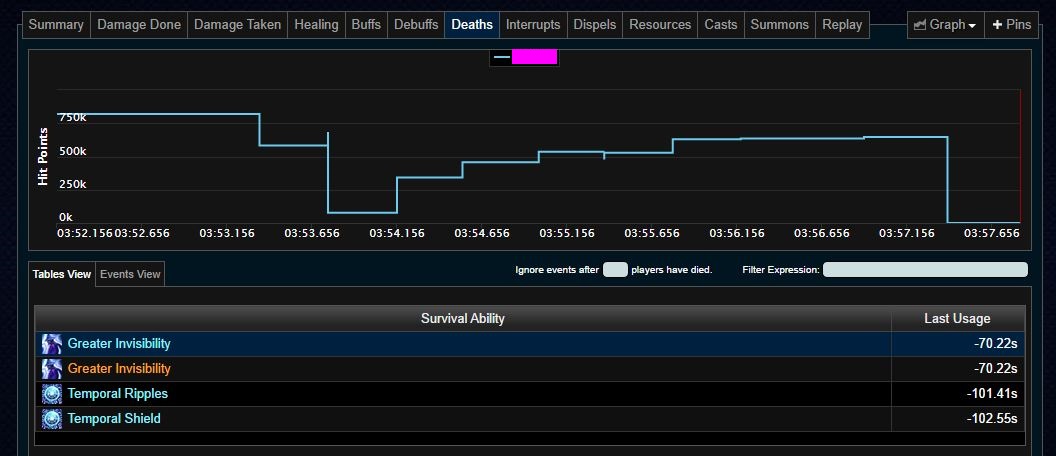Sort by Last Usage column header

[957, 319]
